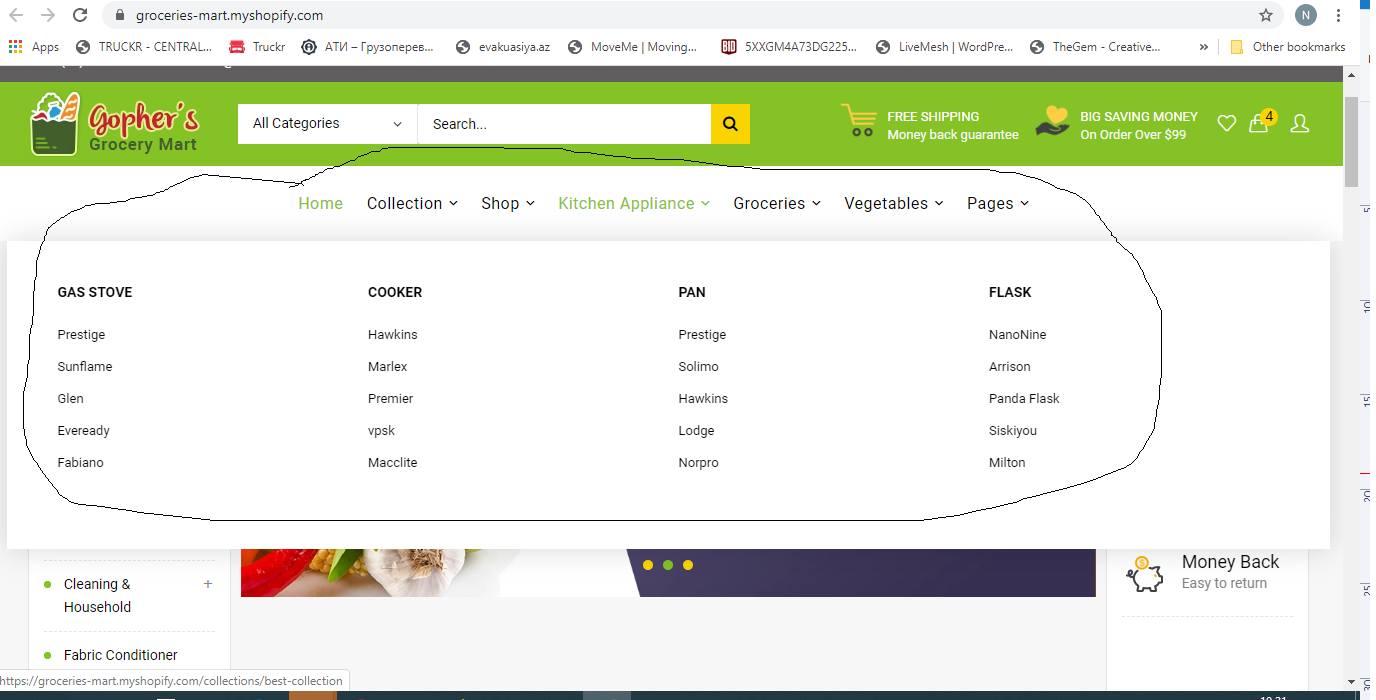
Task: Go to the Home menu item
Action: coord(320,203)
